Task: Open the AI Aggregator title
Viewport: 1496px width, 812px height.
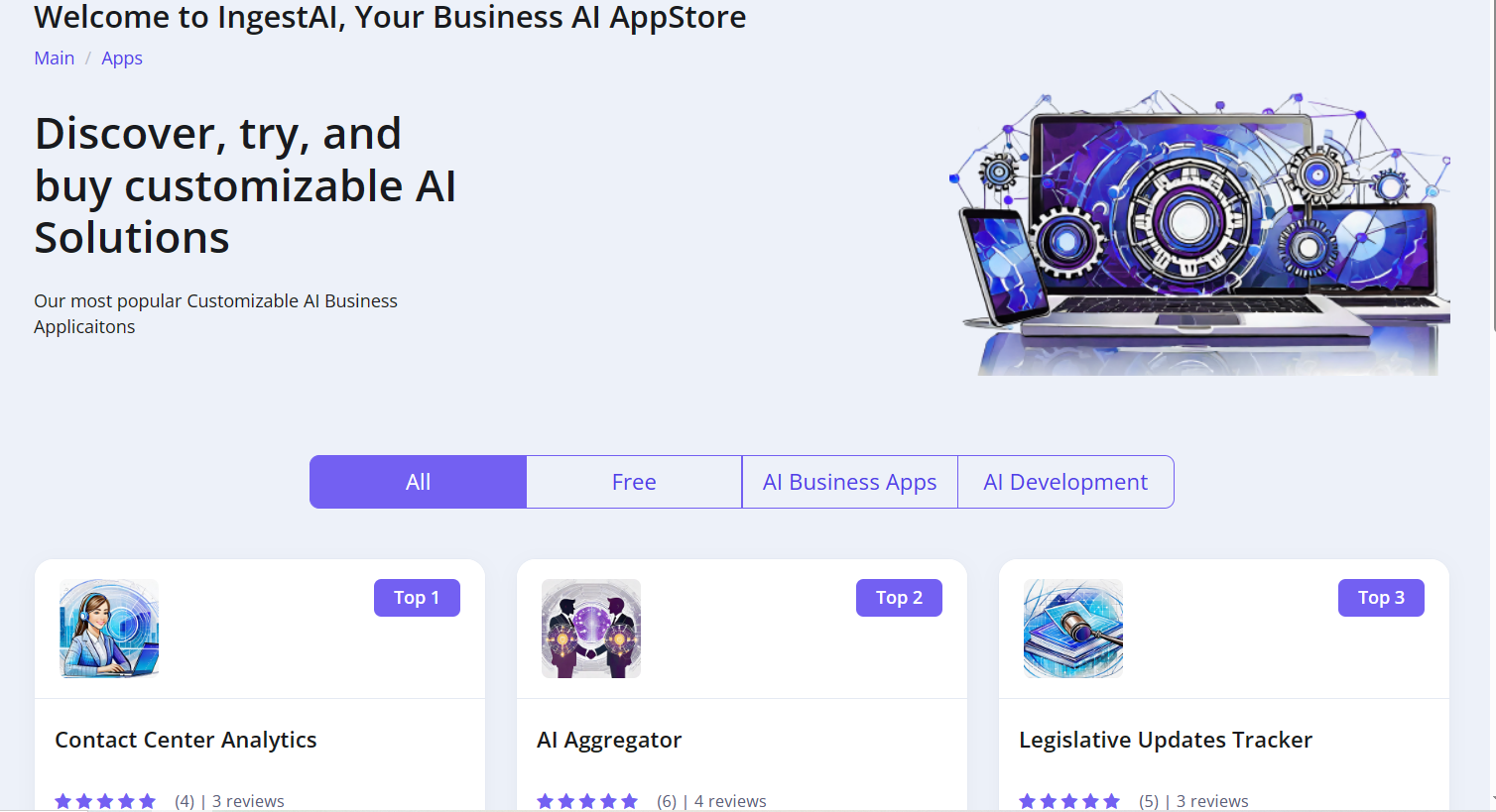Action: [x=609, y=740]
